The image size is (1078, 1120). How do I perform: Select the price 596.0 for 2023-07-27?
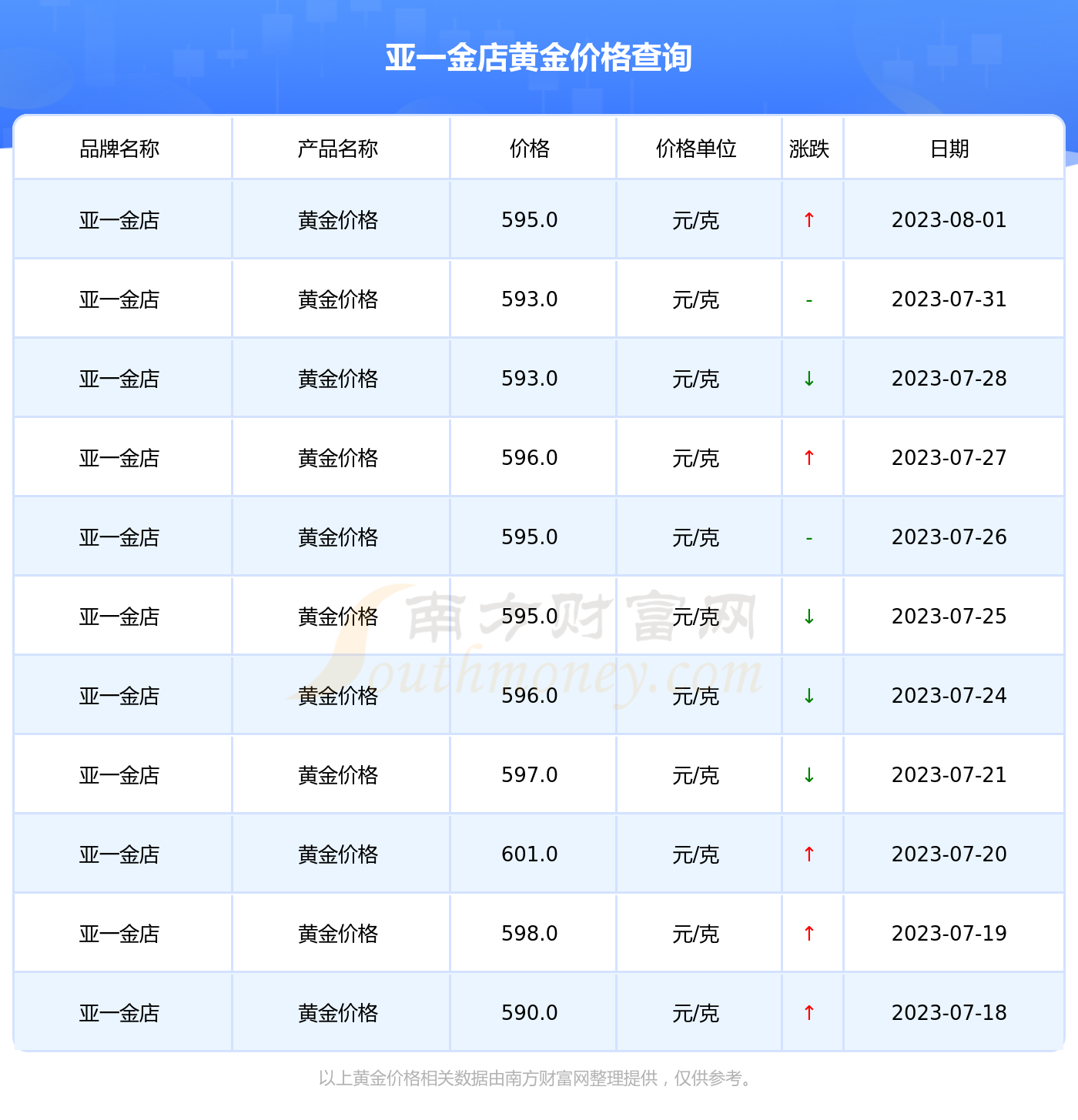pyautogui.click(x=530, y=458)
